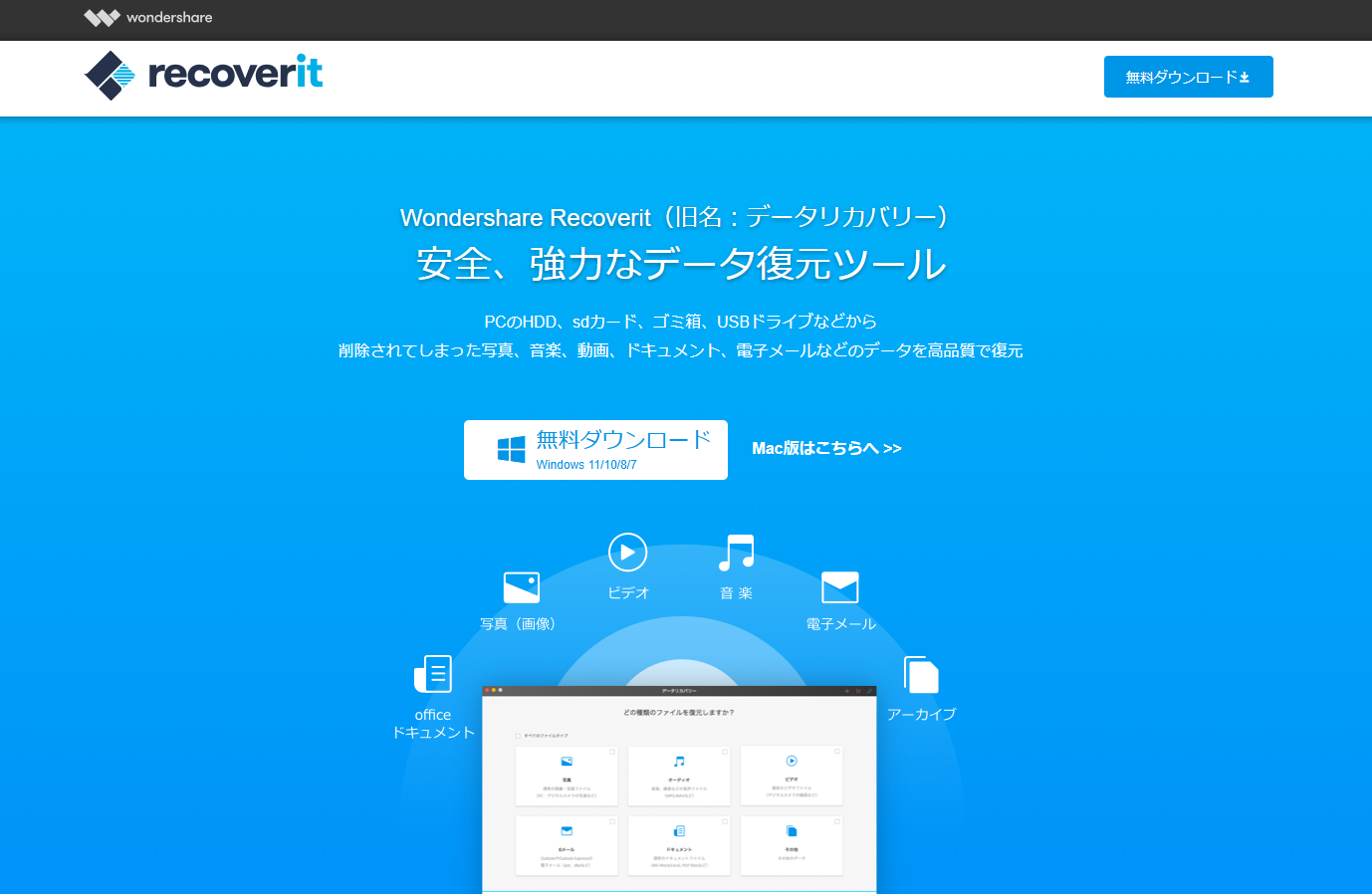Click the ビデオ label under play icon

coord(628,592)
